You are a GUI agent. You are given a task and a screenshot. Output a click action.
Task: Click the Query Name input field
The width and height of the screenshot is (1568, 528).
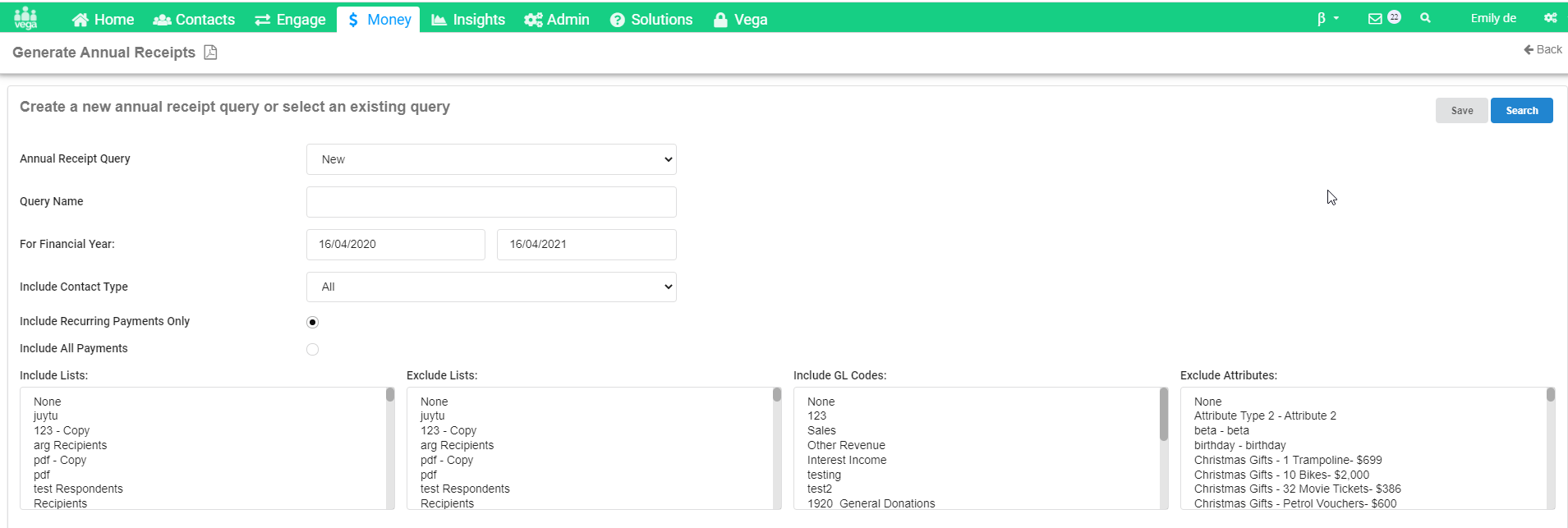(x=491, y=202)
